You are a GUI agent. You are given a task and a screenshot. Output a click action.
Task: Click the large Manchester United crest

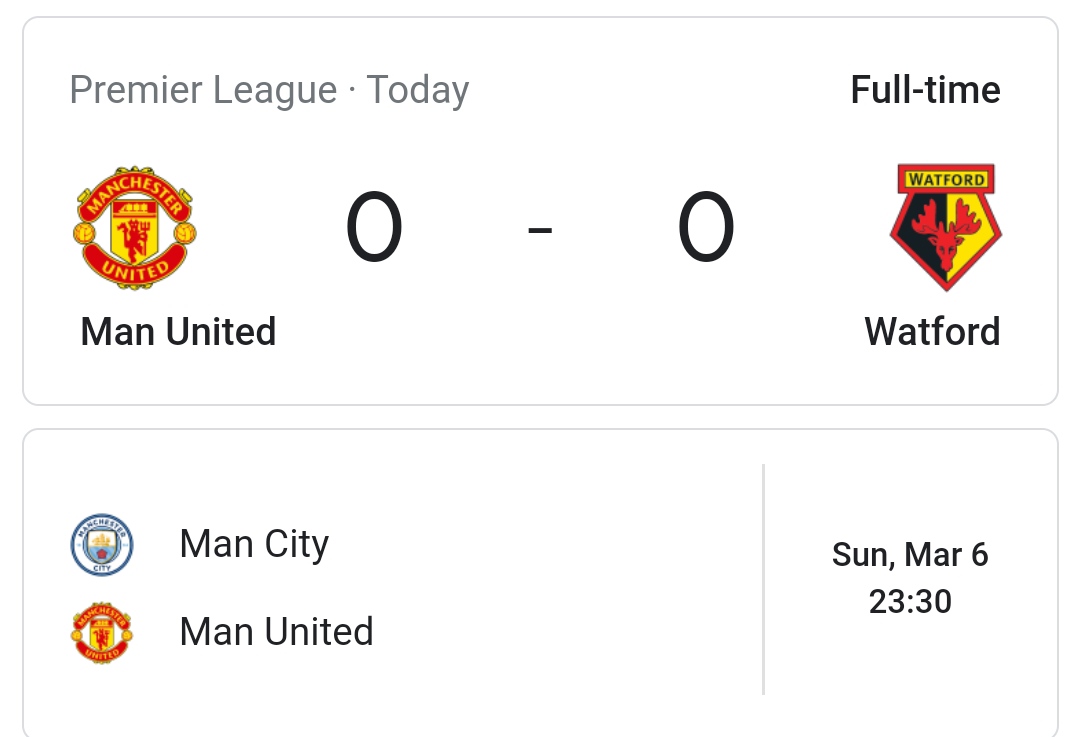135,227
